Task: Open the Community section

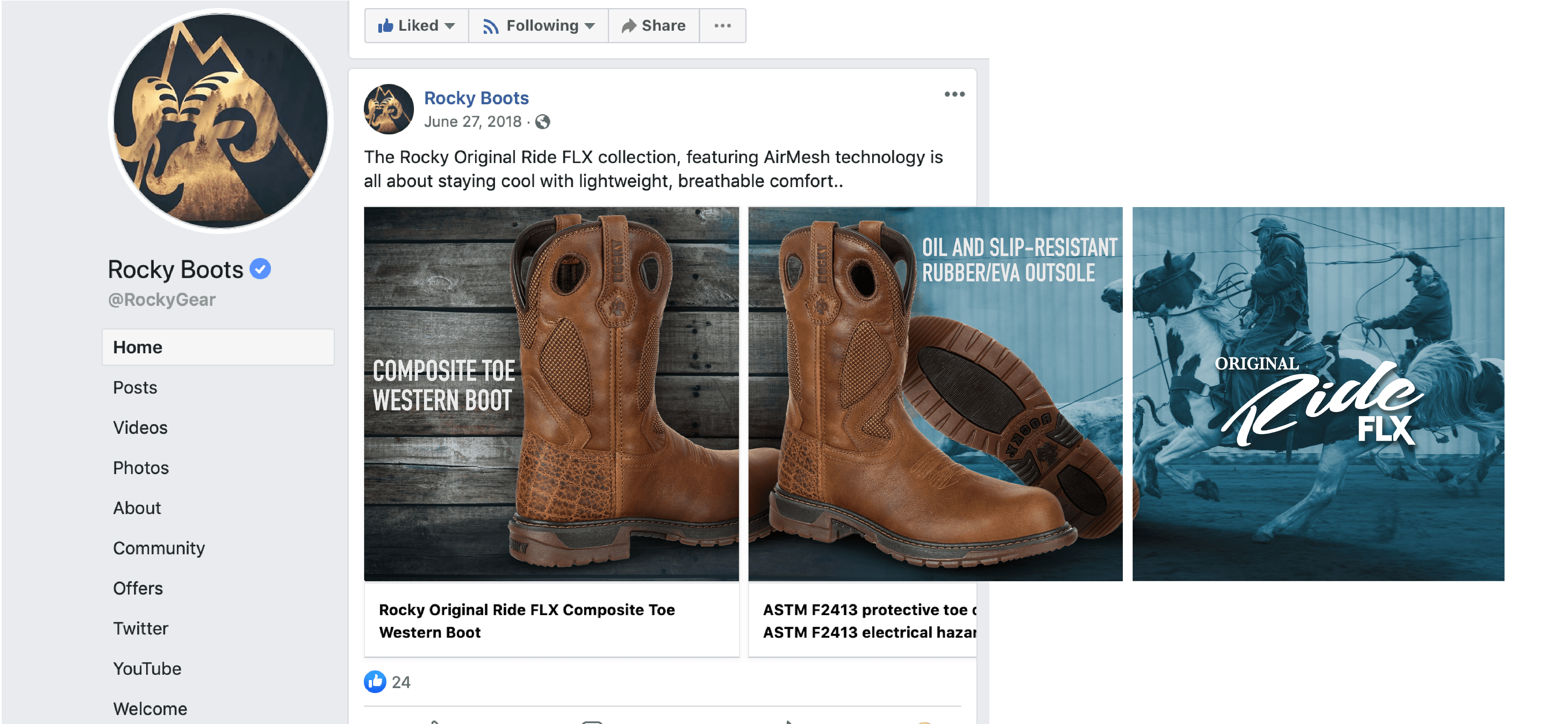Action: click(x=159, y=548)
